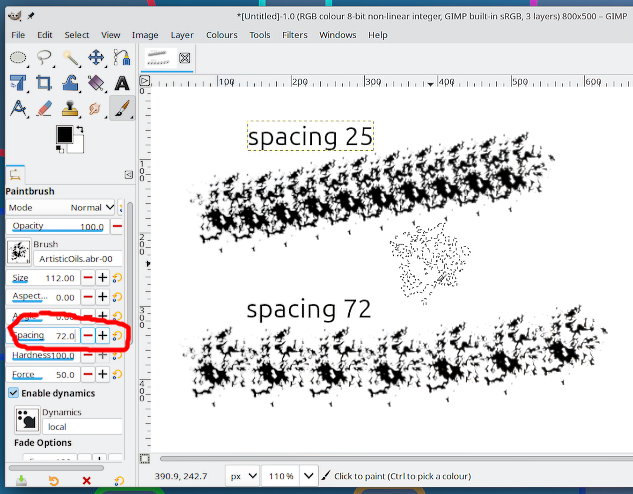This screenshot has height=494, width=633.
Task: Select the Smudge tool
Action: [x=96, y=109]
